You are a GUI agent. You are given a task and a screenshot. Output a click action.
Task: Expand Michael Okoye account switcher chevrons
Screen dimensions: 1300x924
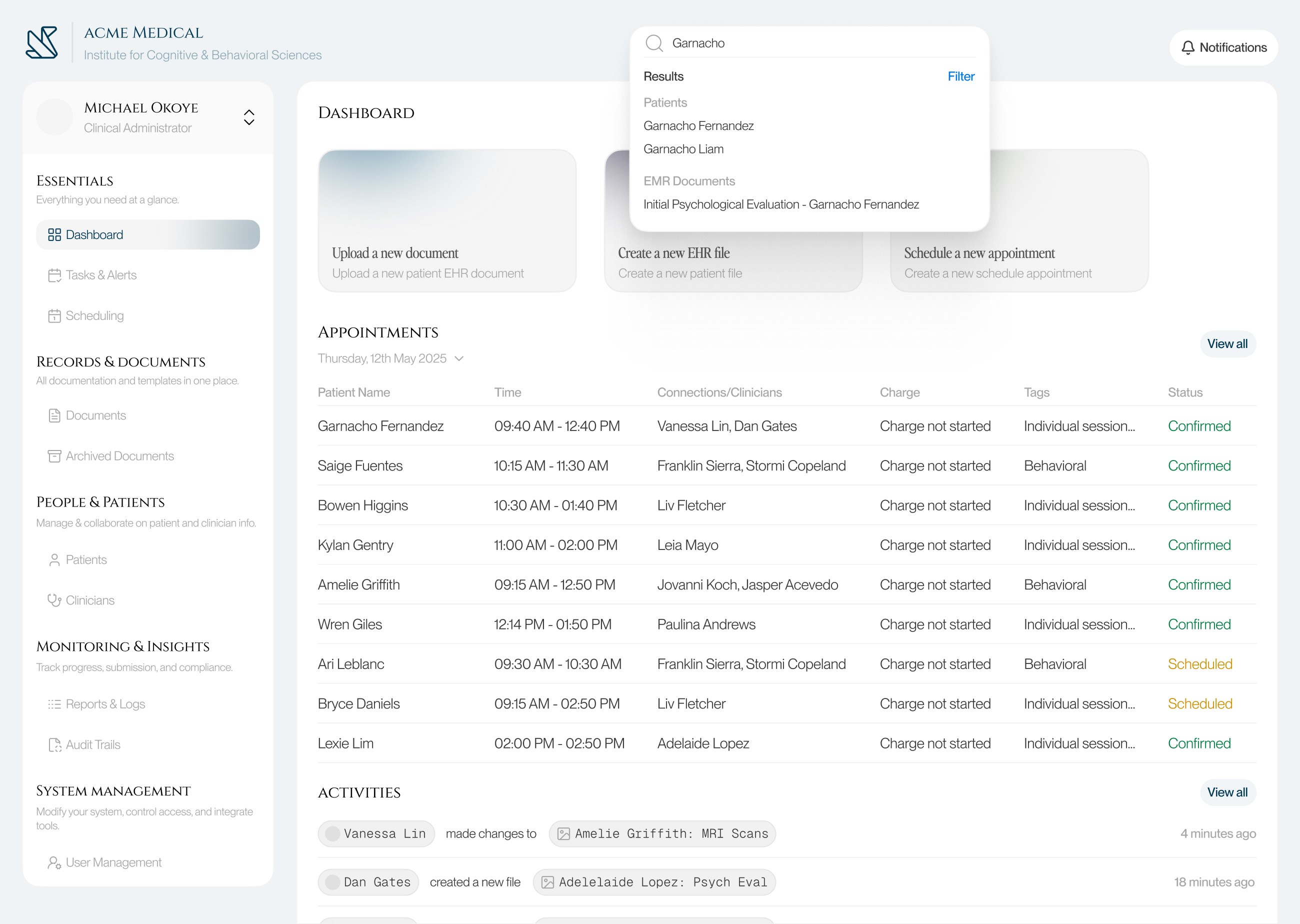248,117
